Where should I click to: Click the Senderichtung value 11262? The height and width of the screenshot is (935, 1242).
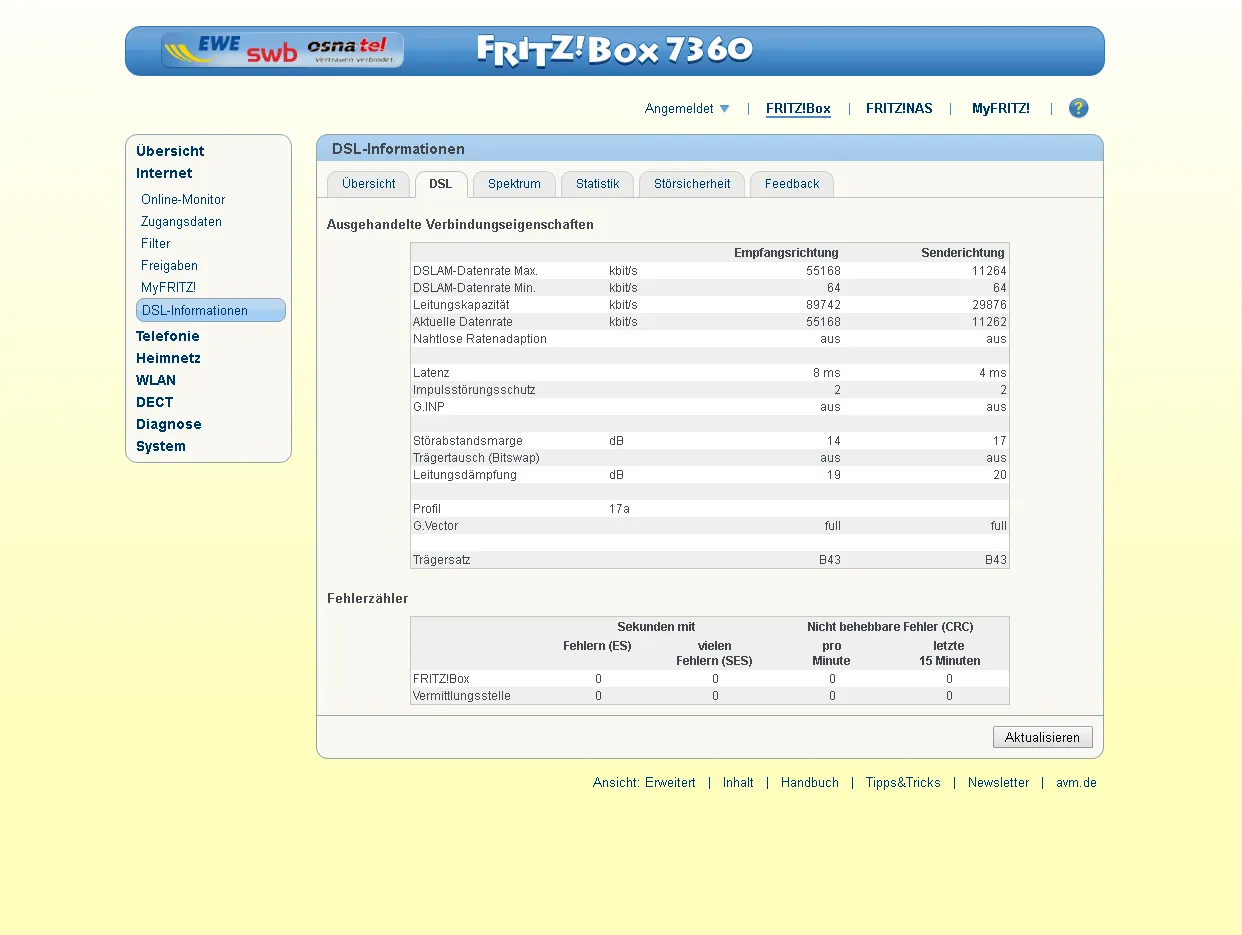pos(989,322)
